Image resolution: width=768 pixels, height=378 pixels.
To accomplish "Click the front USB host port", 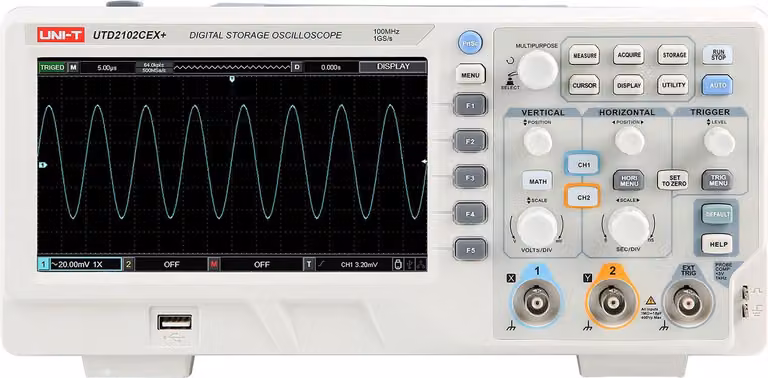I will tap(174, 322).
